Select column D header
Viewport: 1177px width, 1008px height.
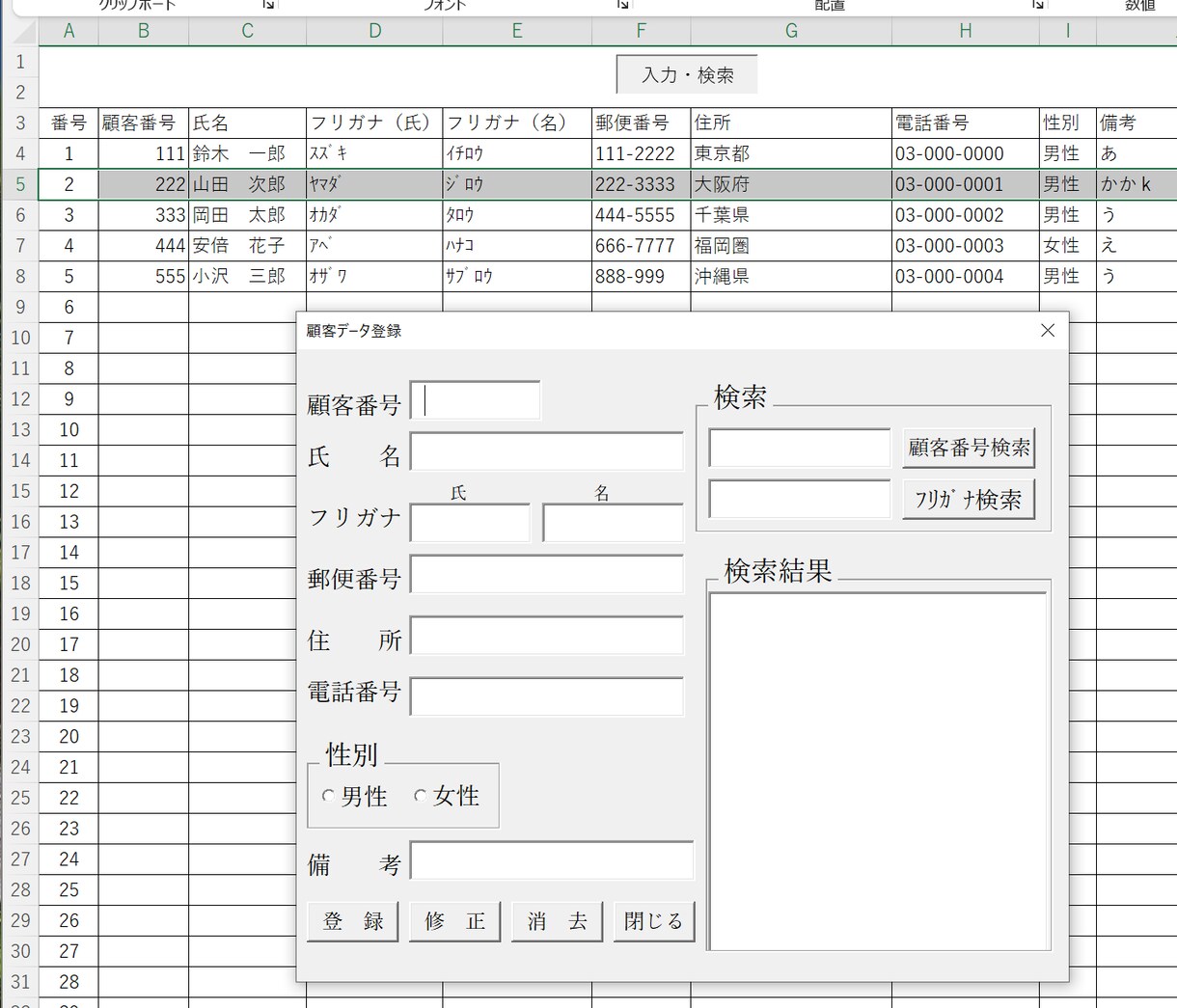(x=374, y=31)
